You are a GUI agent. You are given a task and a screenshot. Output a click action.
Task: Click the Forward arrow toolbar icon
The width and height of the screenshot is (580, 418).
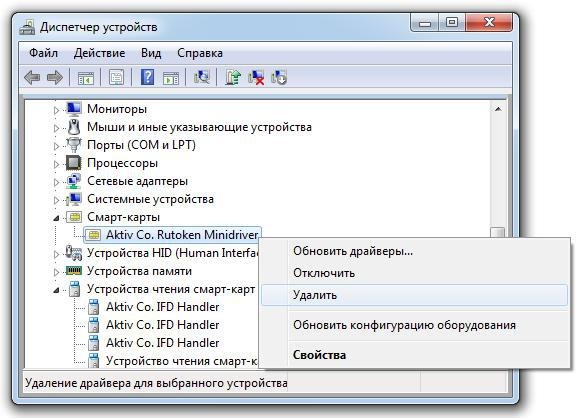[x=55, y=78]
